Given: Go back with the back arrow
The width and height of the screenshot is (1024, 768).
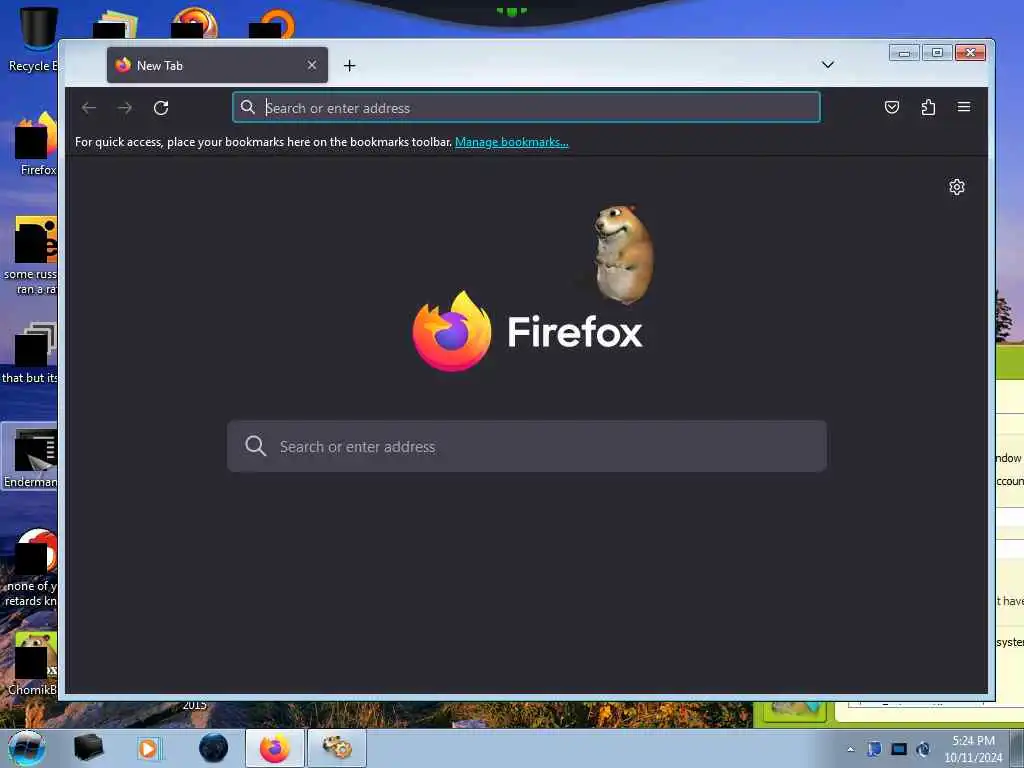Looking at the screenshot, I should pyautogui.click(x=89, y=108).
